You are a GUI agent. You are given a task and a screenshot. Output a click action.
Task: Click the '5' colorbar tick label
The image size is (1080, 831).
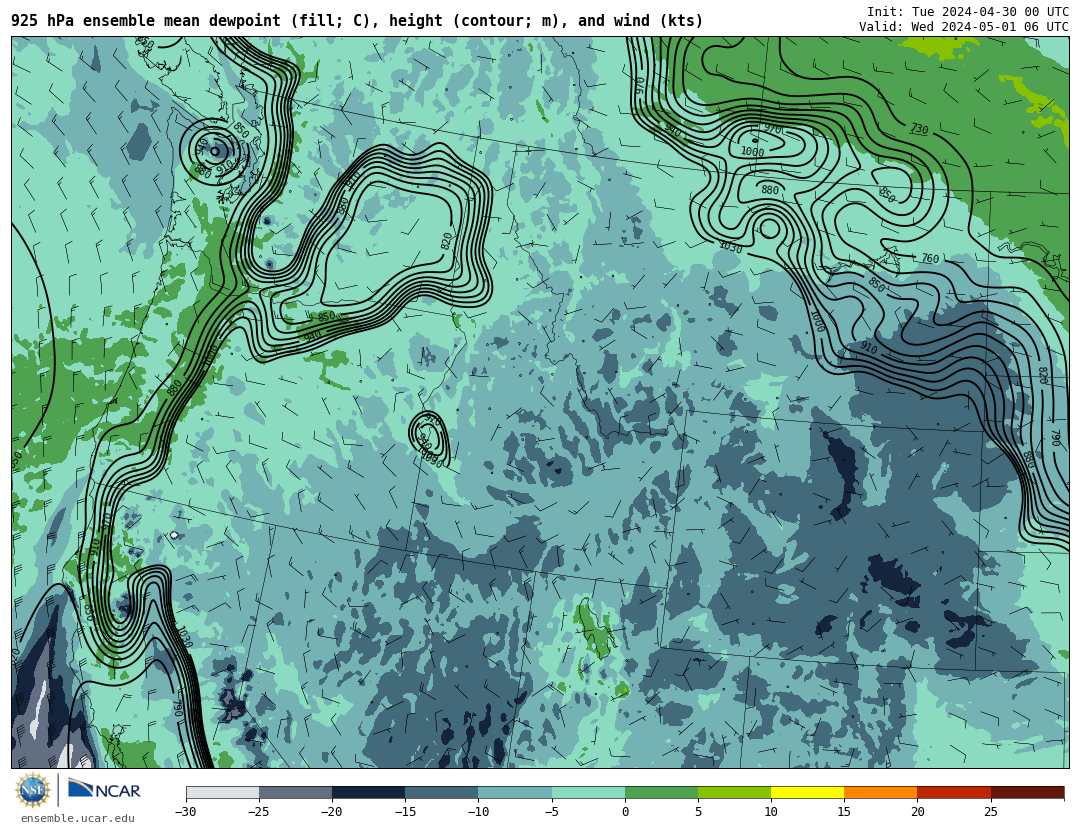698,812
